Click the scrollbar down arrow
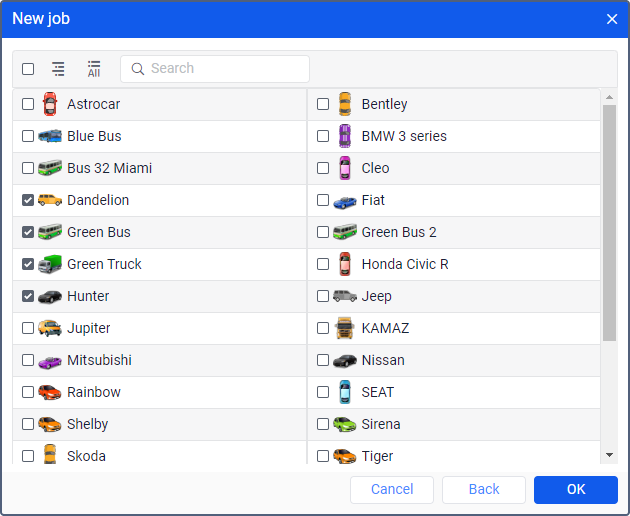 click(x=610, y=455)
